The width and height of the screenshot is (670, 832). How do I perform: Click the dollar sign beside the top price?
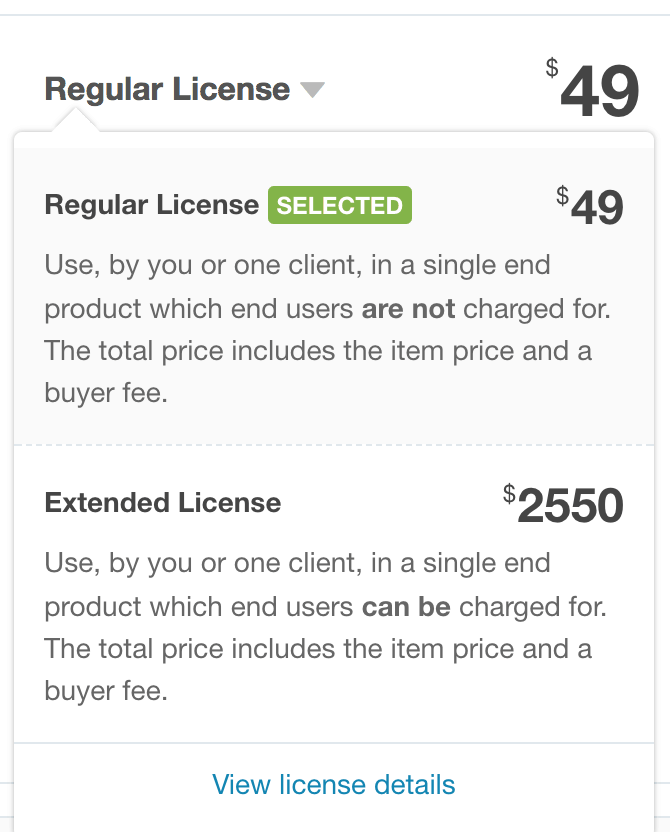pyautogui.click(x=552, y=68)
